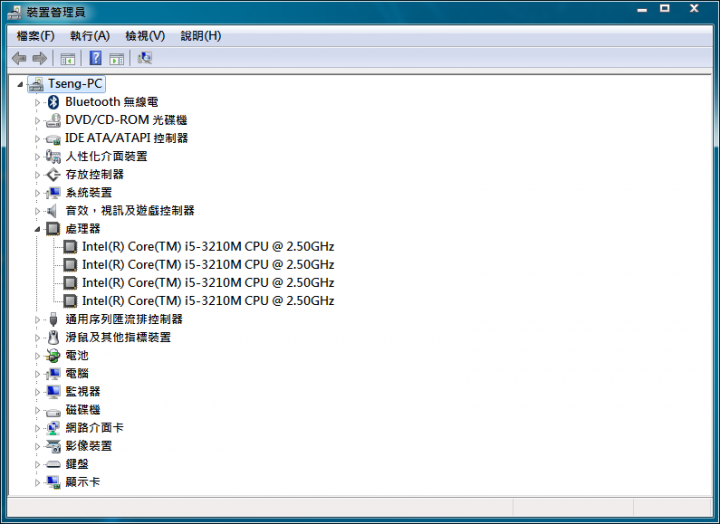Open the 說明(H) menu
Screen dimensions: 720x524
(x=201, y=36)
